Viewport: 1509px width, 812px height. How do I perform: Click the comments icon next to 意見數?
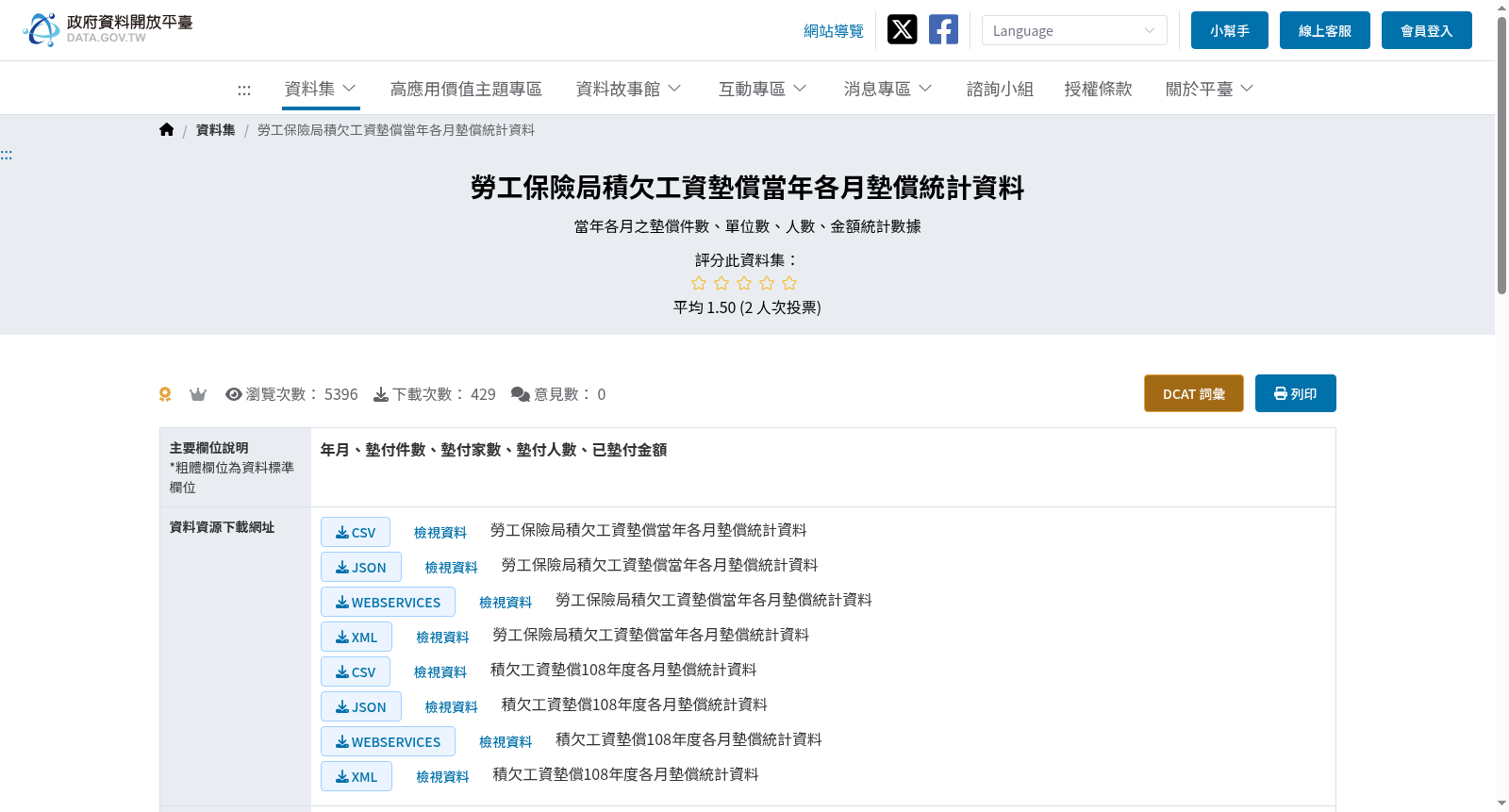pos(520,394)
